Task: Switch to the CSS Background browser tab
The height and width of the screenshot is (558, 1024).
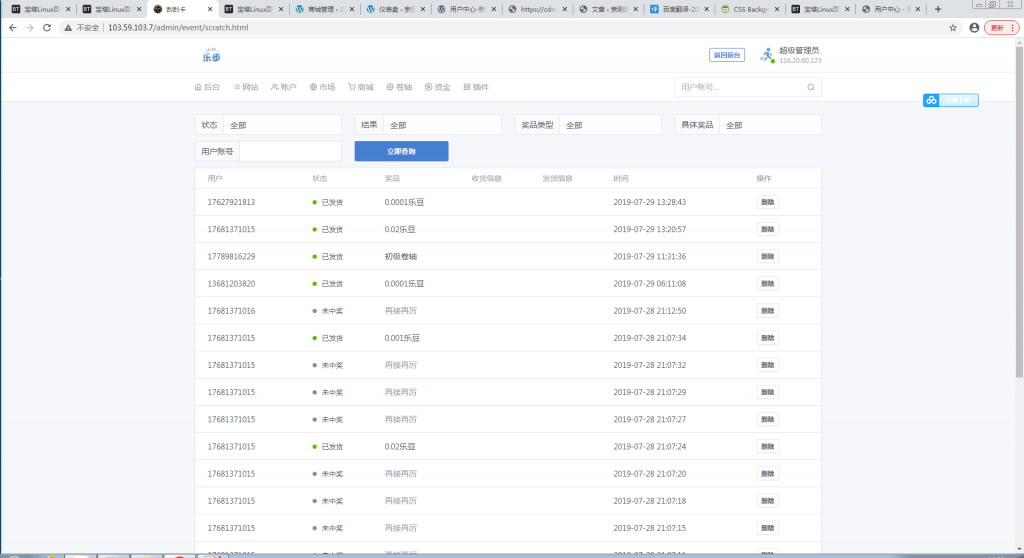Action: click(x=750, y=9)
